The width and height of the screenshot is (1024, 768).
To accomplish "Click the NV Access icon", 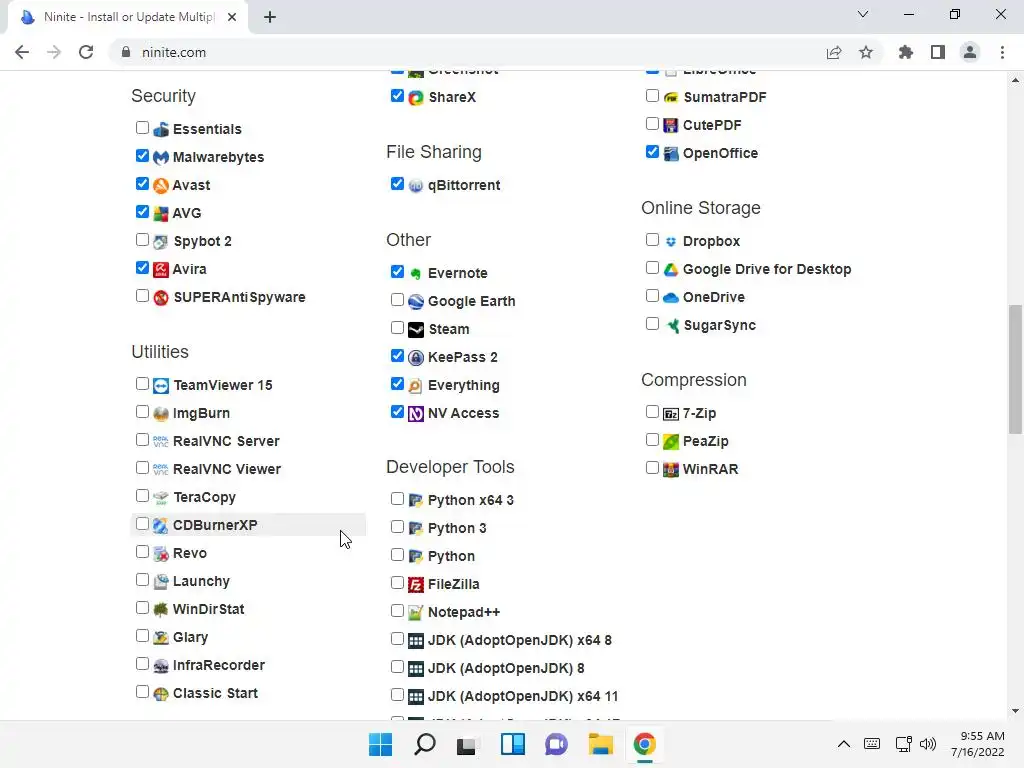I will pyautogui.click(x=416, y=413).
